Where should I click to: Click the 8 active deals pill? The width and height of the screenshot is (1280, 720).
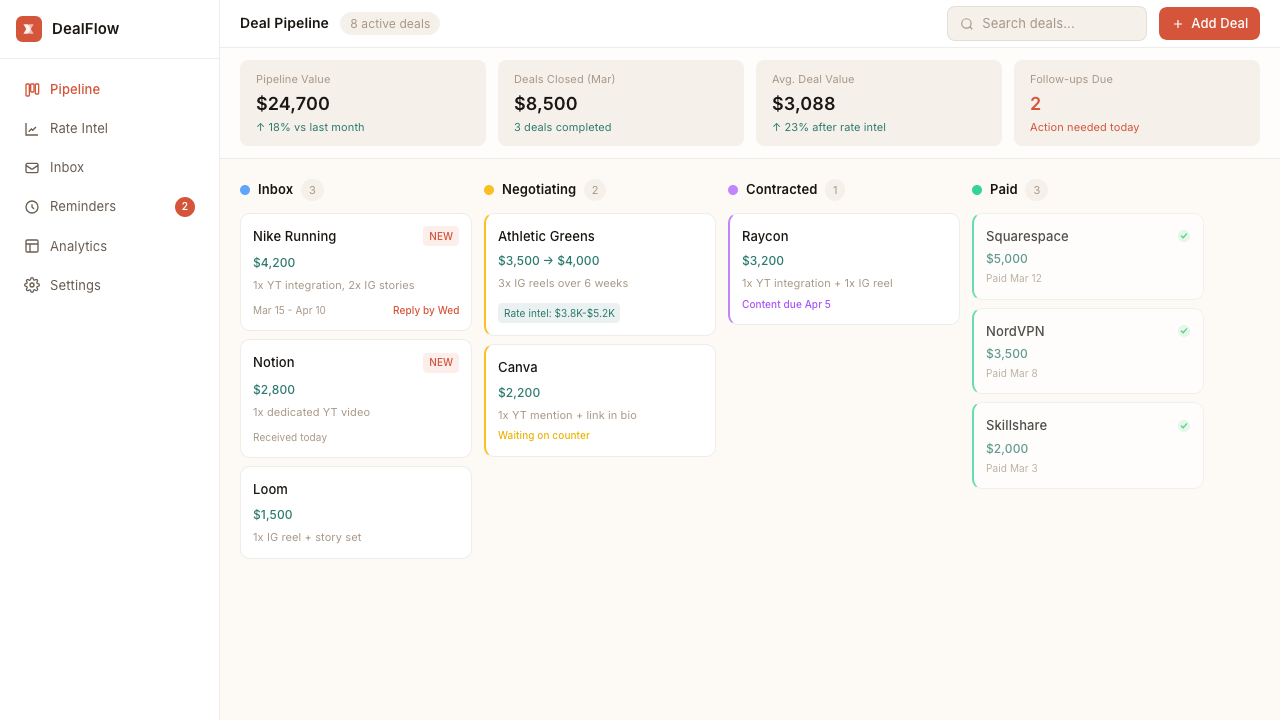390,23
